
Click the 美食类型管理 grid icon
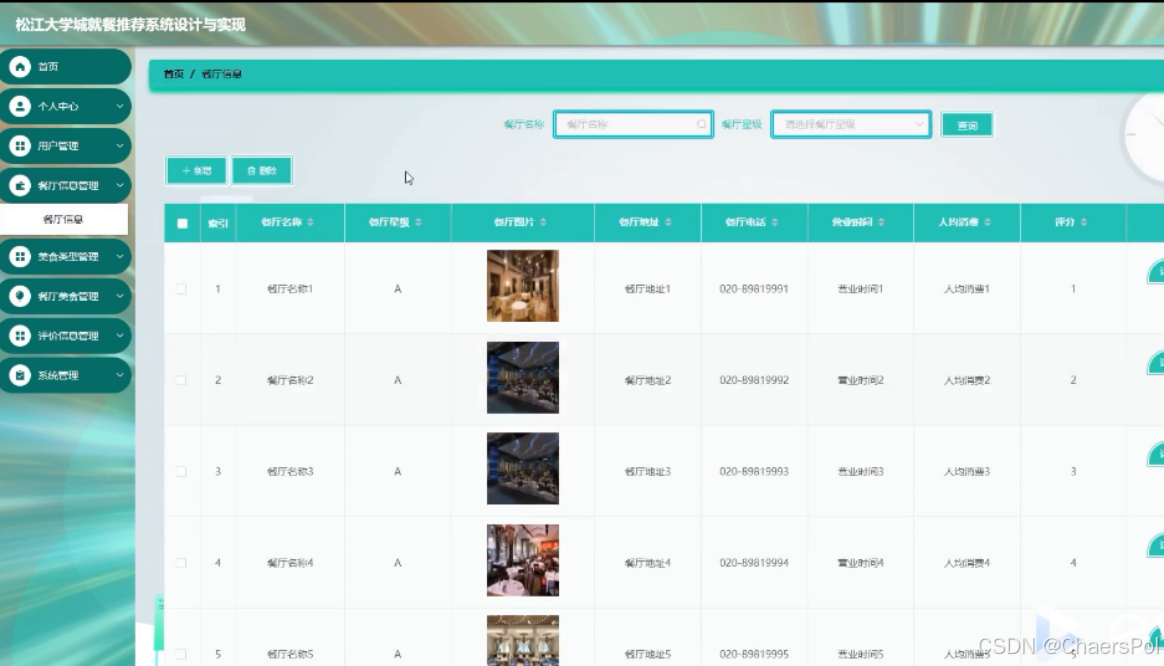click(x=20, y=256)
